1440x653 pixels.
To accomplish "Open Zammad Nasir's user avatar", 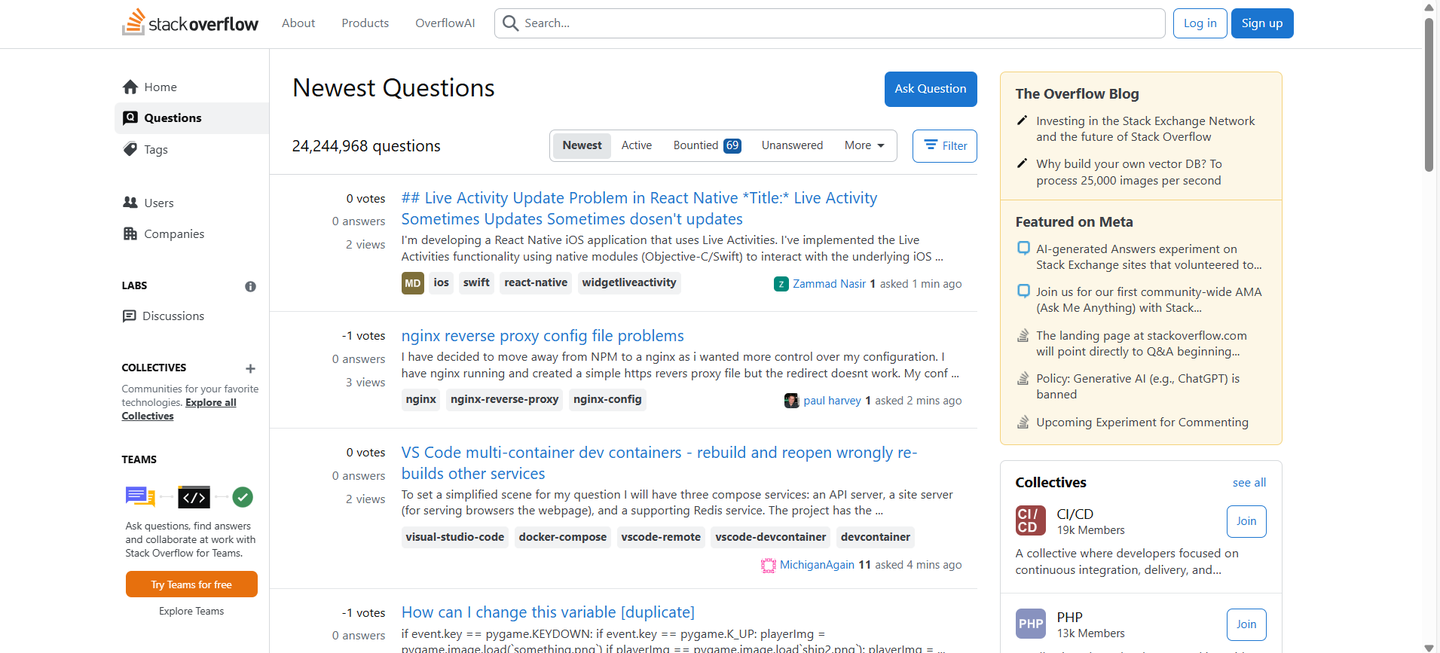I will pos(781,284).
